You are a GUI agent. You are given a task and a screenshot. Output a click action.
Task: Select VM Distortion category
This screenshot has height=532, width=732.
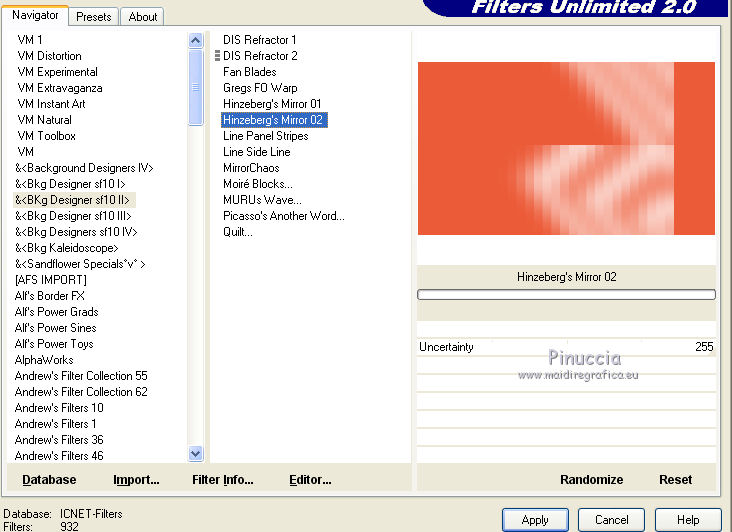click(x=49, y=56)
